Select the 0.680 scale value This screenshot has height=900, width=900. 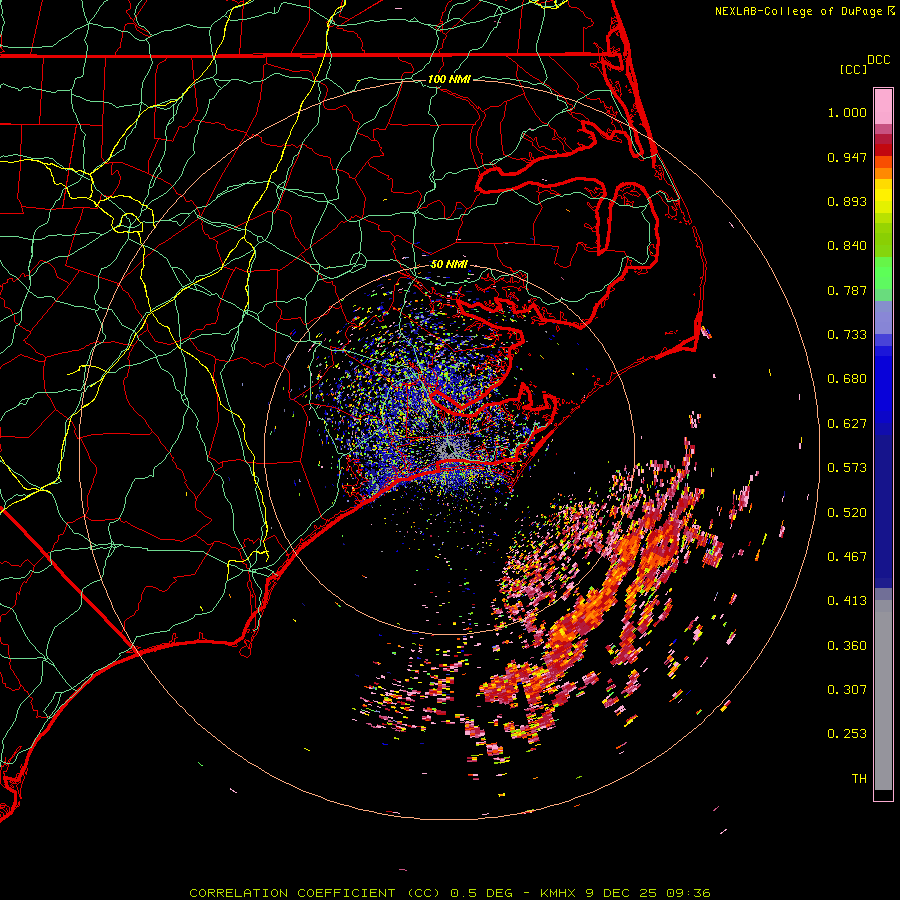847,379
